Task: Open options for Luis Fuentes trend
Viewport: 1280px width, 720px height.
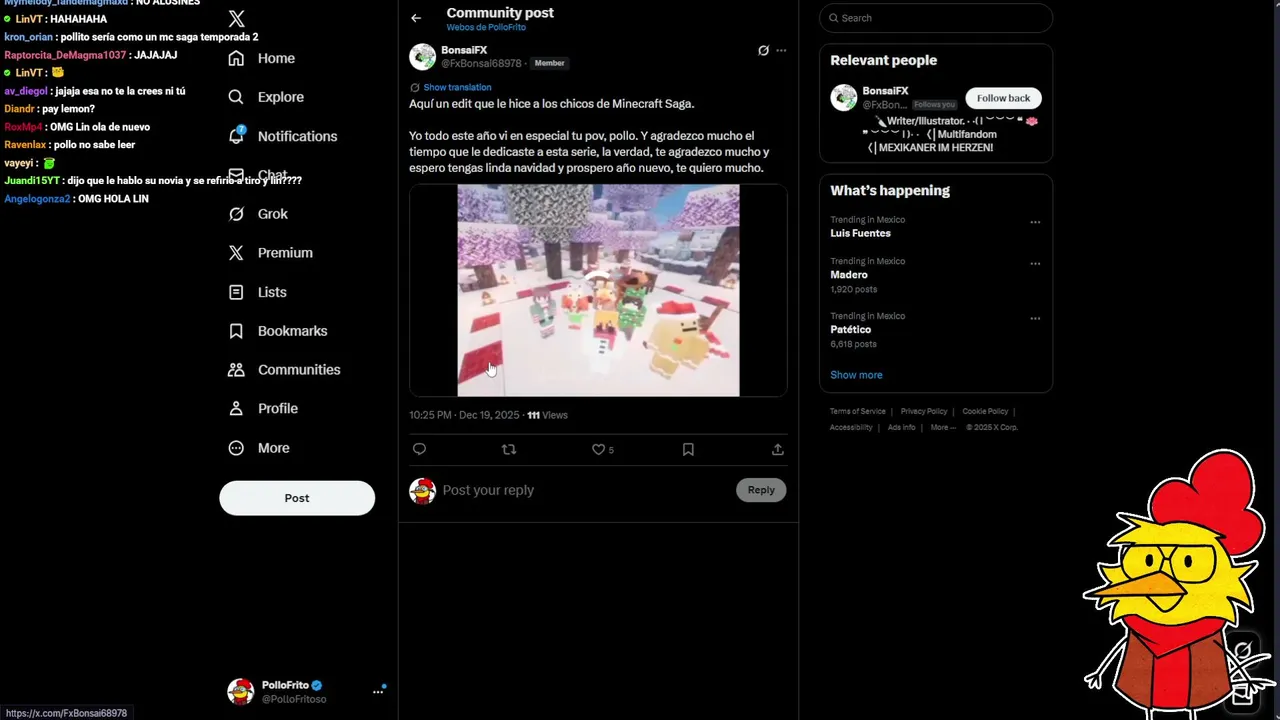Action: (x=1035, y=222)
